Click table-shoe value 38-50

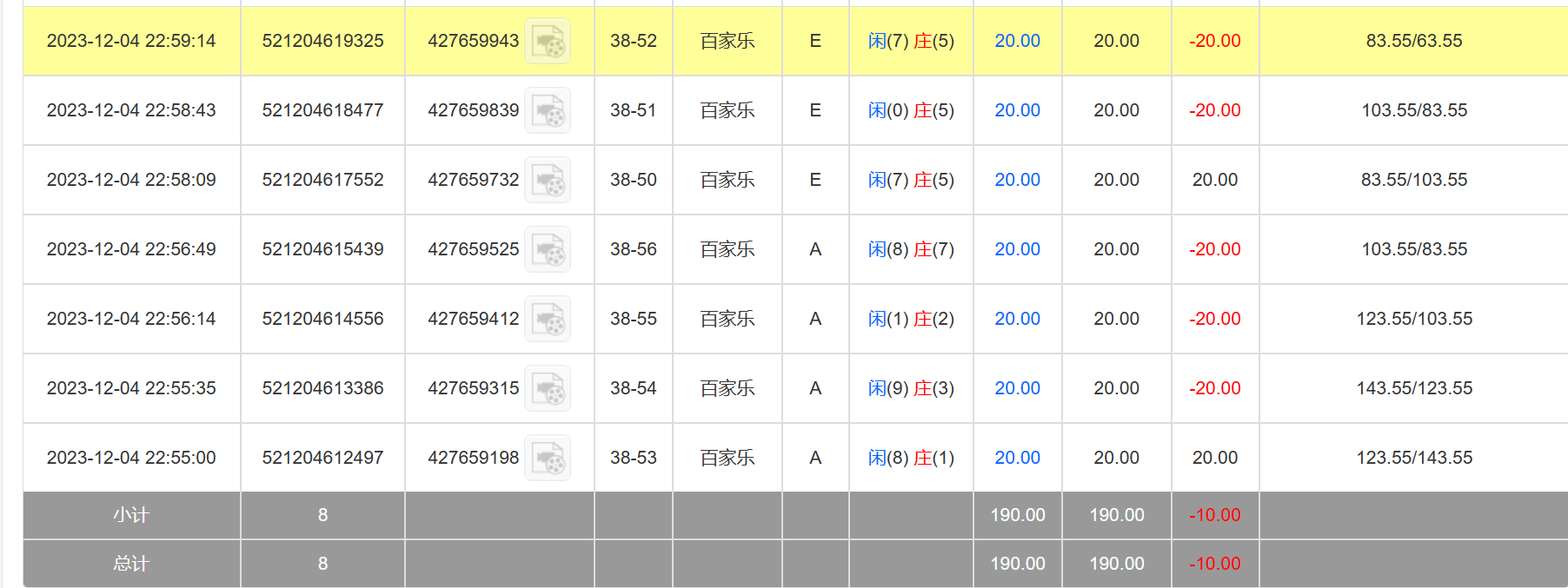pos(633,180)
